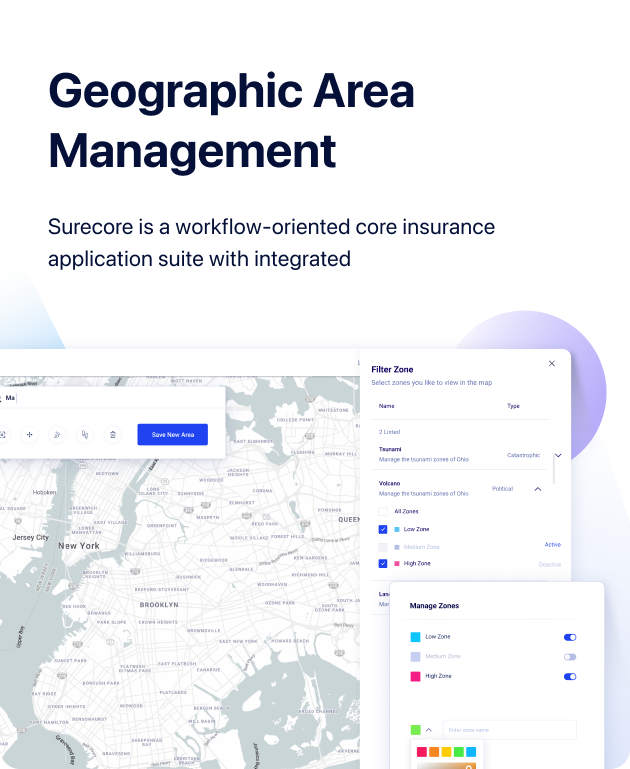Uncheck the Low Zone checkbox
630x769 pixels.
click(383, 529)
